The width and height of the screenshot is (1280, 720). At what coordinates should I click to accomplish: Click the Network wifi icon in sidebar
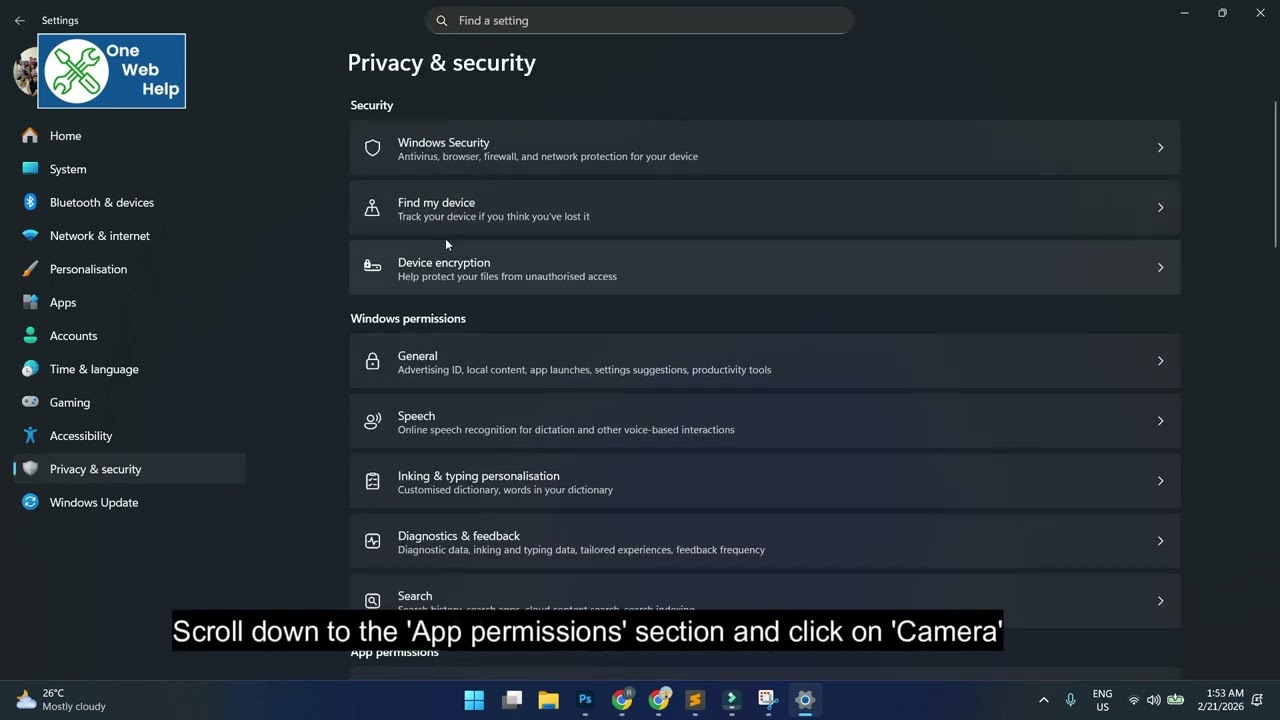30,236
